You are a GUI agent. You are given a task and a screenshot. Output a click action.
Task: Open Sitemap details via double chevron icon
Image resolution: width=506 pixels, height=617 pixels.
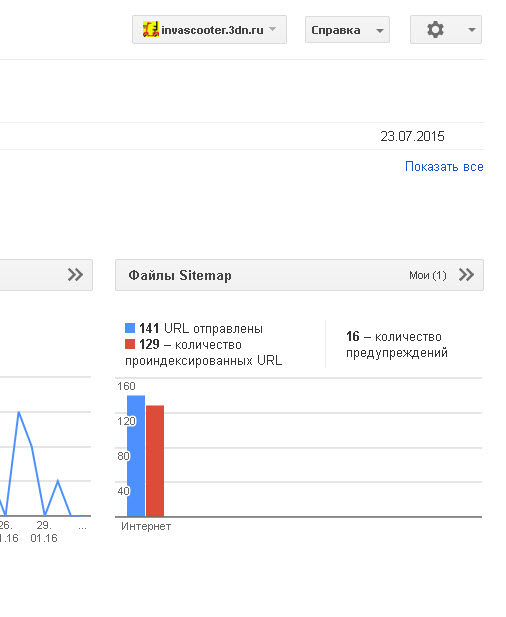pos(466,275)
